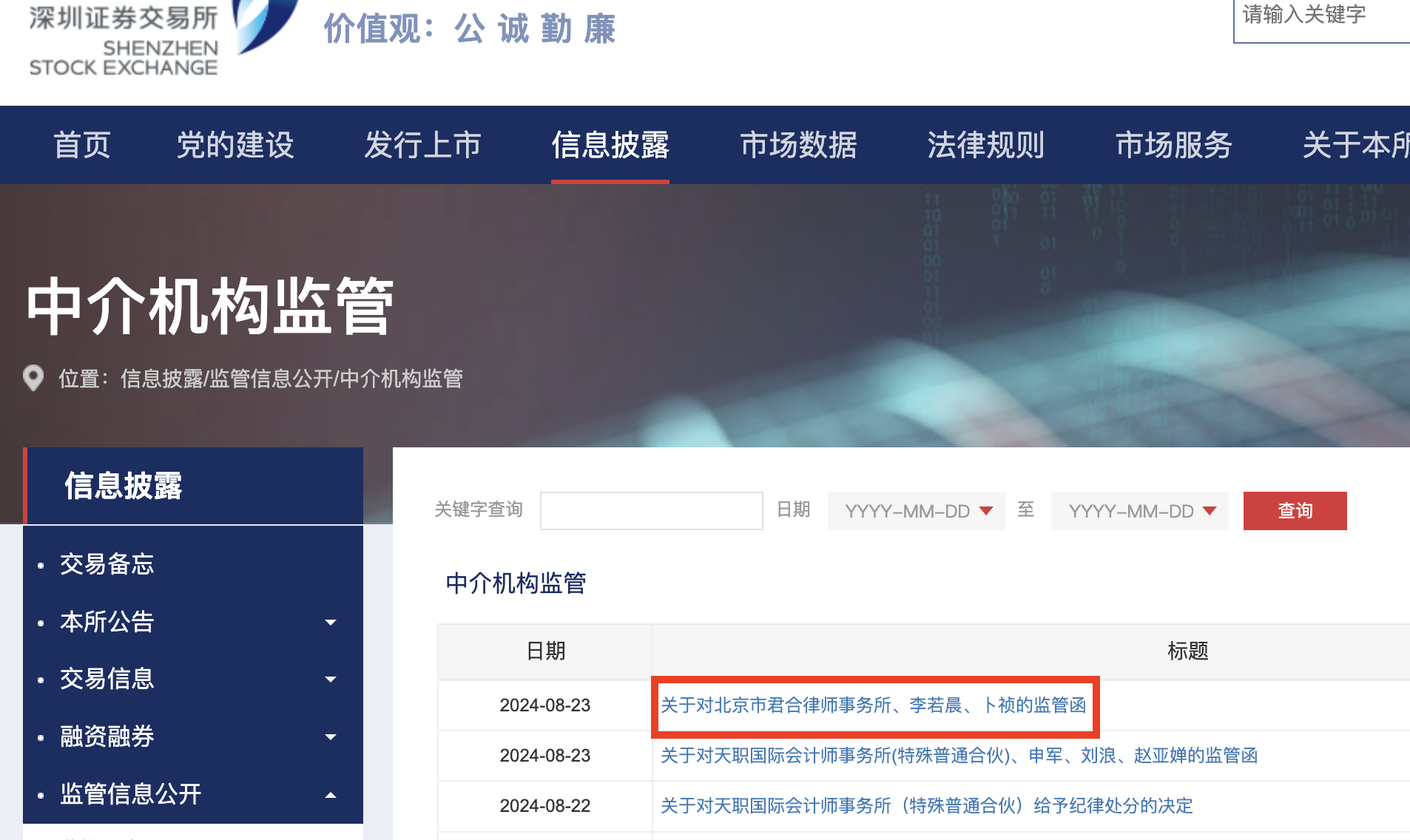Click the location pin icon beside 位置
Screen dimensions: 1410x840
click(33, 379)
